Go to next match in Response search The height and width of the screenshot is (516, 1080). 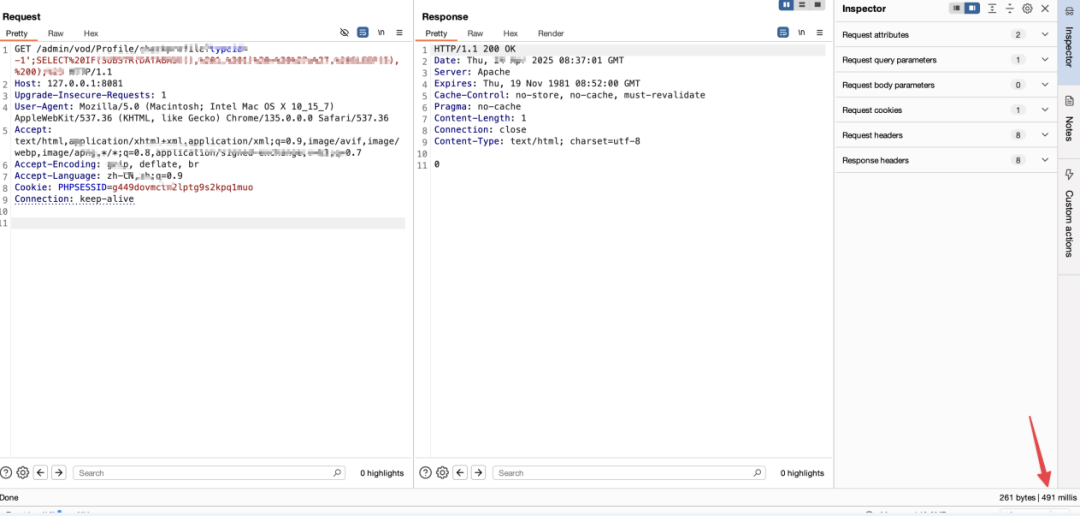(478, 473)
